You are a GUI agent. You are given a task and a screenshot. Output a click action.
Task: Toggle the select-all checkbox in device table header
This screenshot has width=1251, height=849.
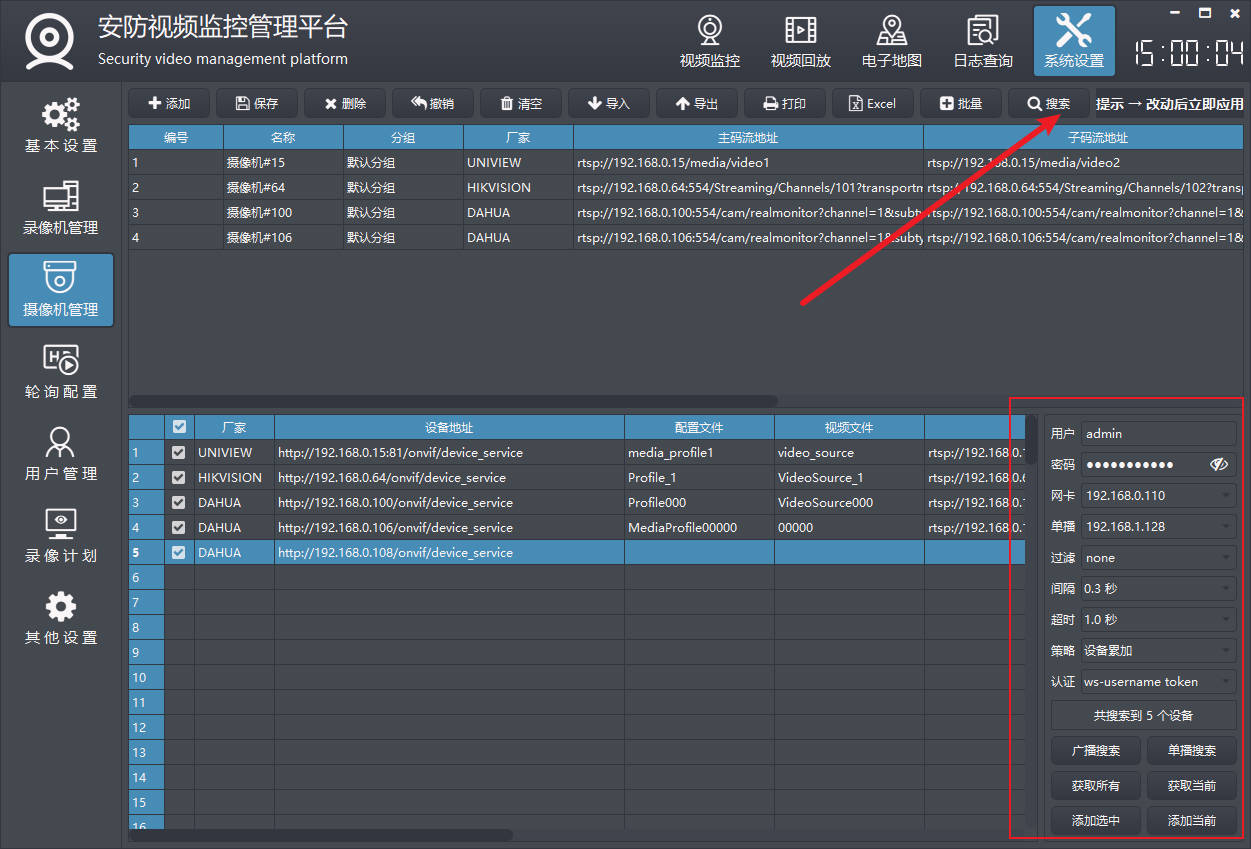point(179,427)
